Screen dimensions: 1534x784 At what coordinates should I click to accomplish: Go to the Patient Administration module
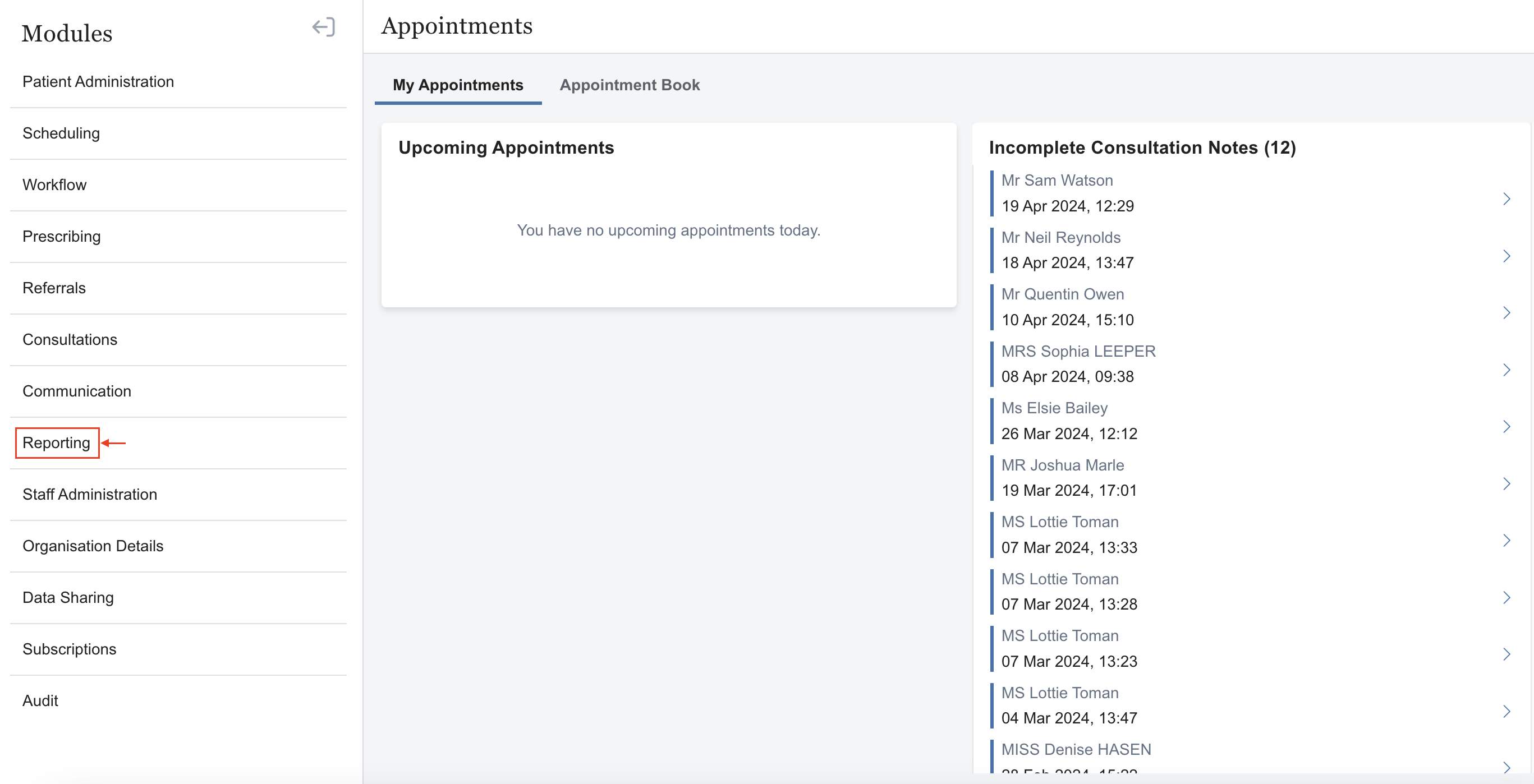tap(98, 81)
